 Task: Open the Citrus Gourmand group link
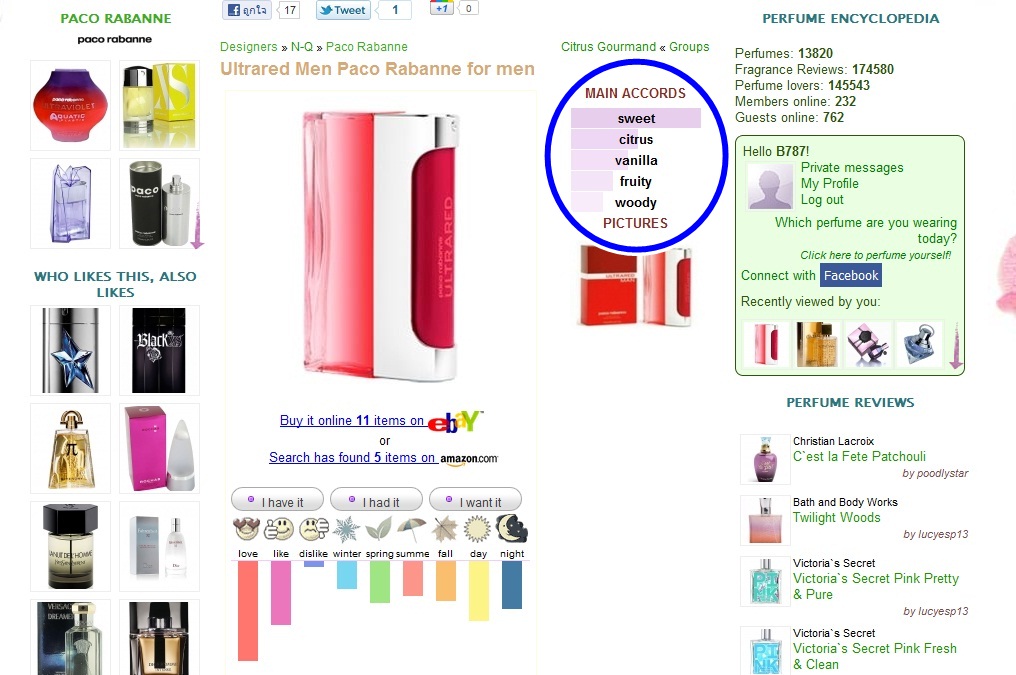[608, 47]
